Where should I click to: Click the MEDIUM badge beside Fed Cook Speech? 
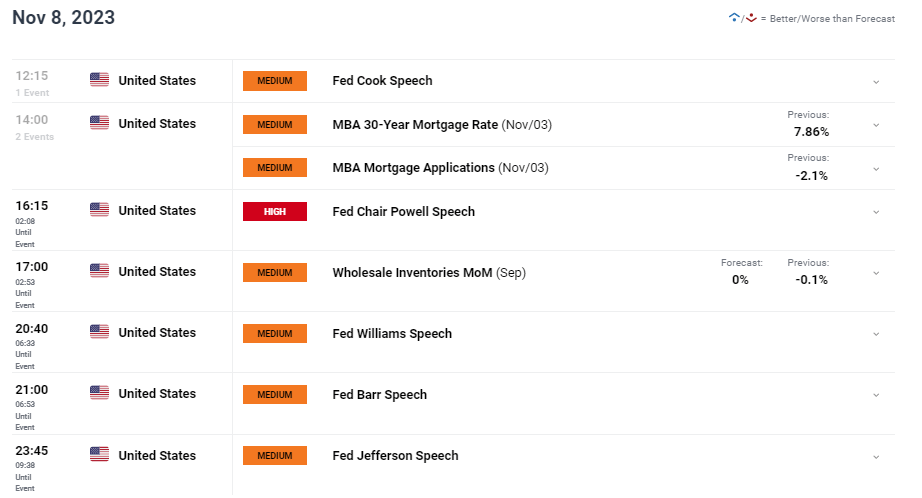(x=275, y=81)
